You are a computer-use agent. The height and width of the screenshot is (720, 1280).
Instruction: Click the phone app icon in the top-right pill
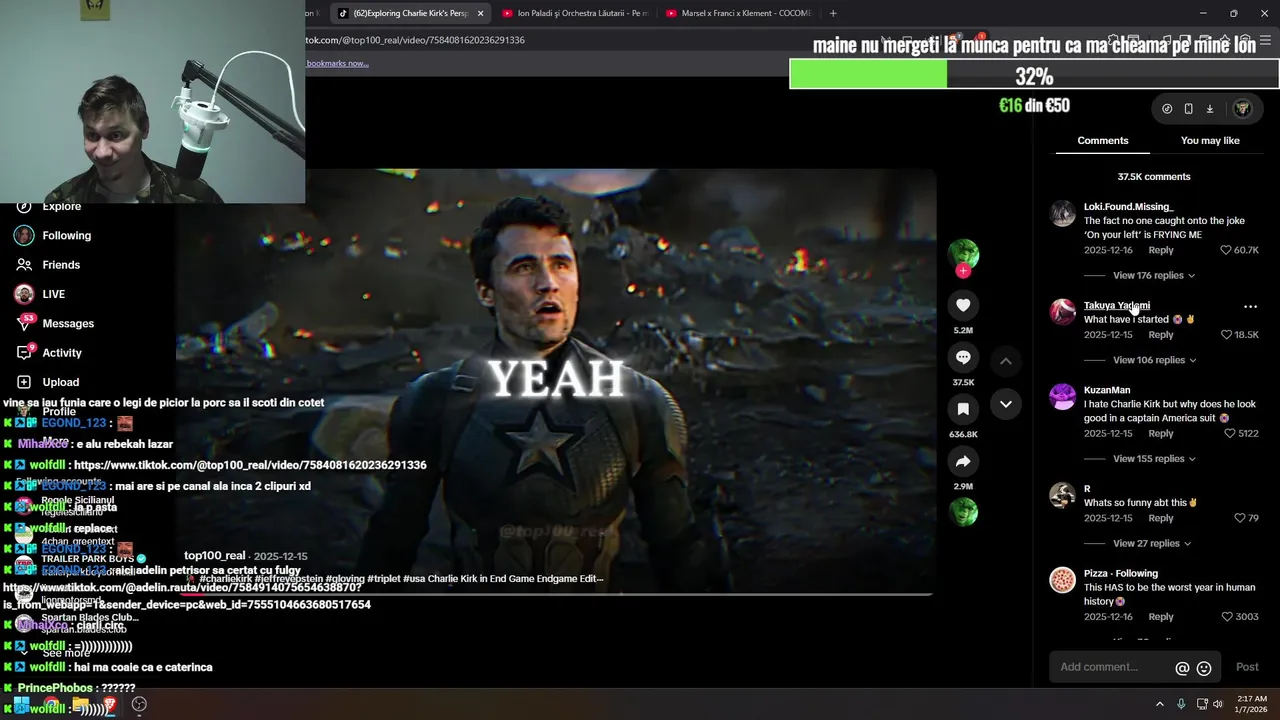1188,109
